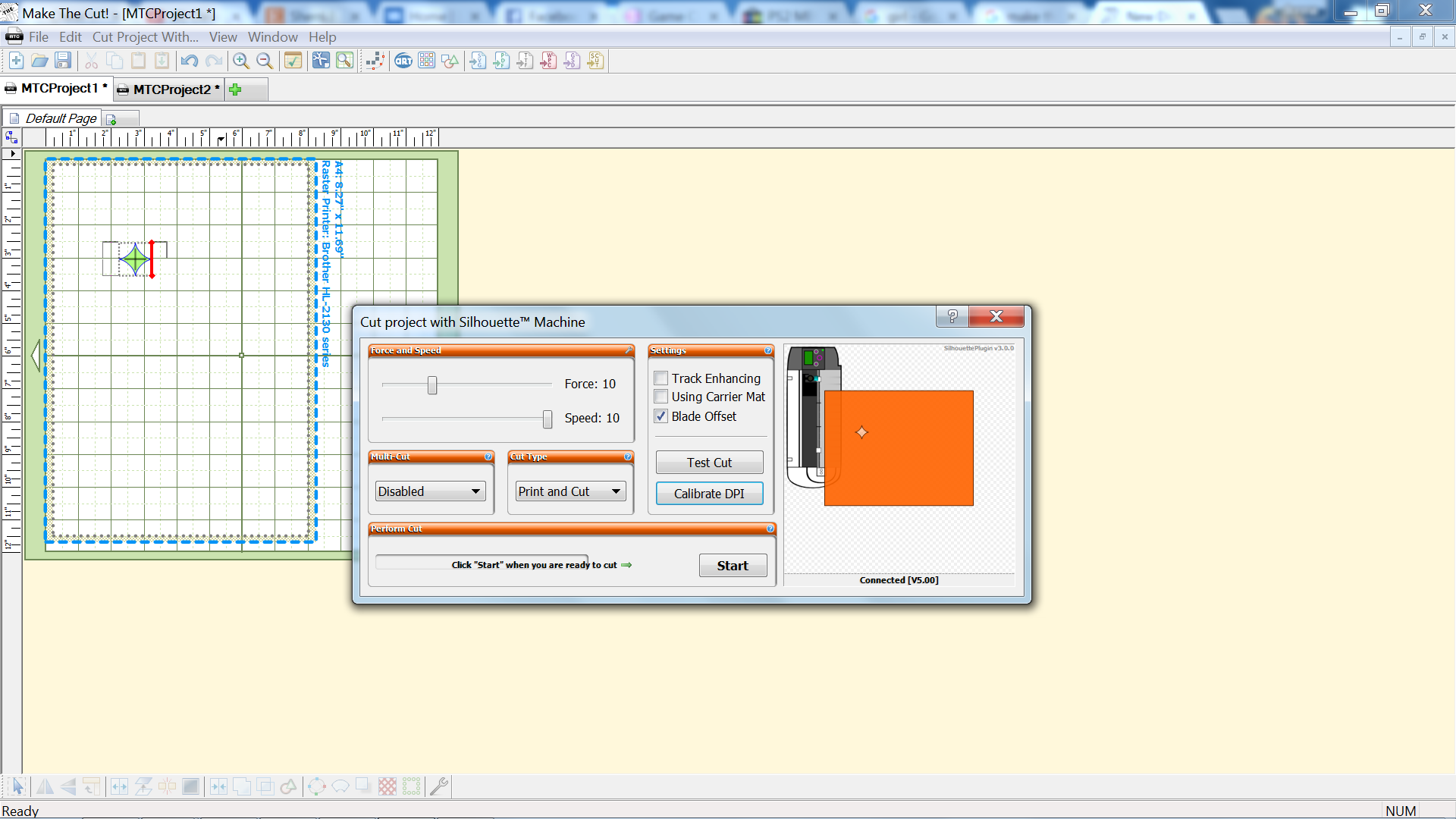Click the Multi-Cut panel help icon
1456x819 pixels.
pyautogui.click(x=488, y=457)
